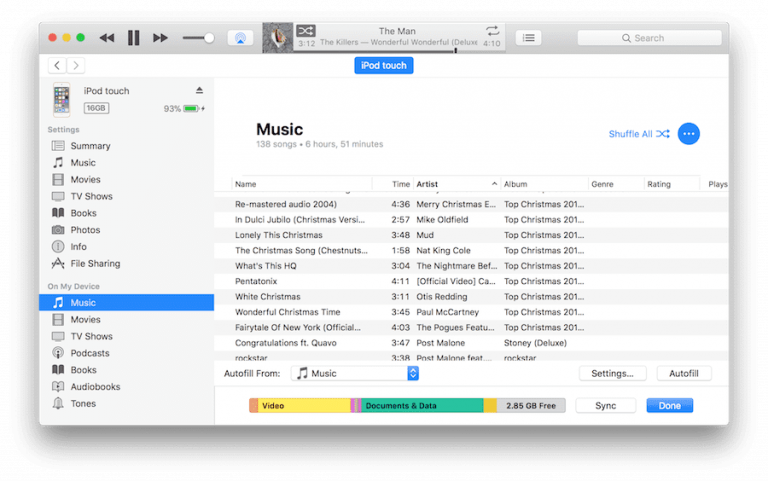Click the Autofill button
The height and width of the screenshot is (481, 768).
(x=684, y=373)
